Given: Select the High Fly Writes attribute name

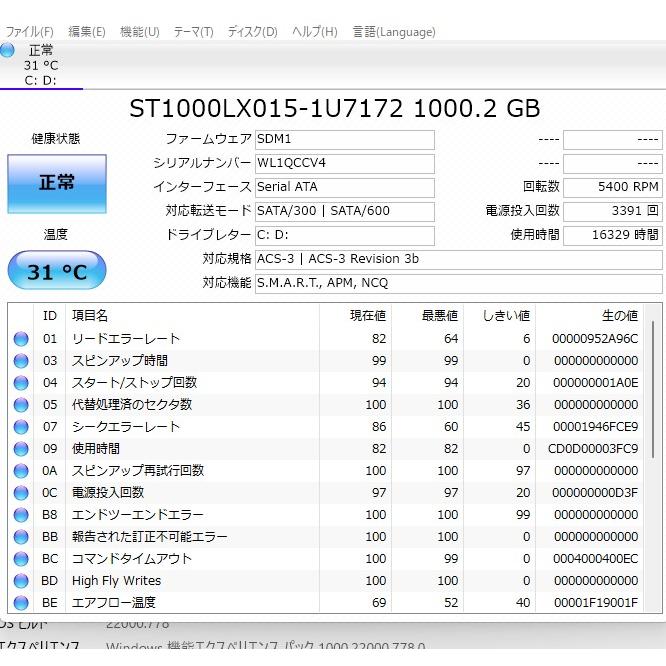Looking at the screenshot, I should click(116, 581).
